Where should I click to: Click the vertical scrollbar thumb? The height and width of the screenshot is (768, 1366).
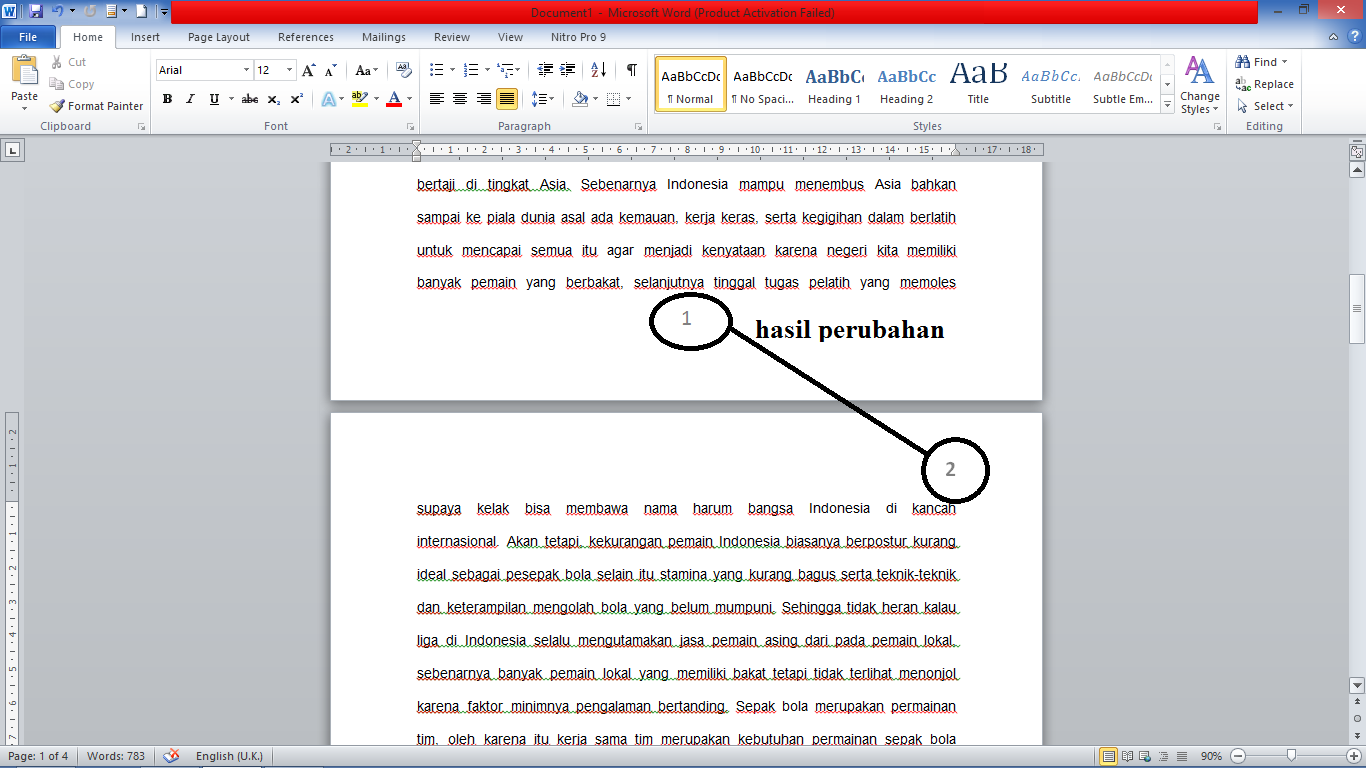tap(1357, 309)
